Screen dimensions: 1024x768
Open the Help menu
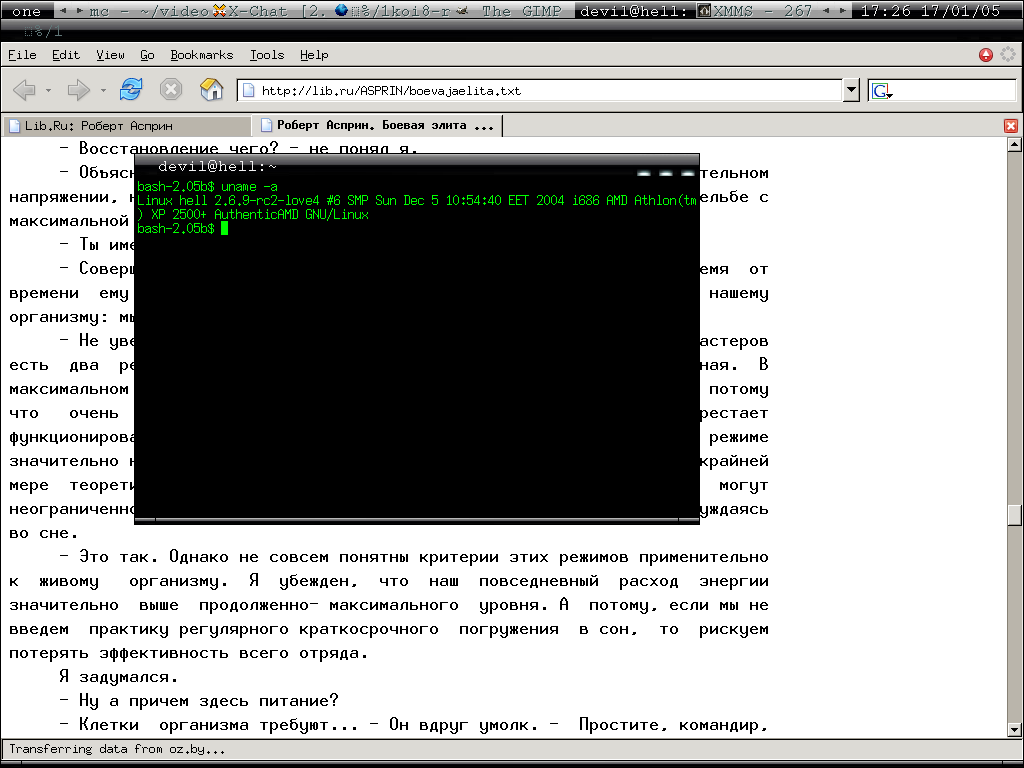point(314,55)
